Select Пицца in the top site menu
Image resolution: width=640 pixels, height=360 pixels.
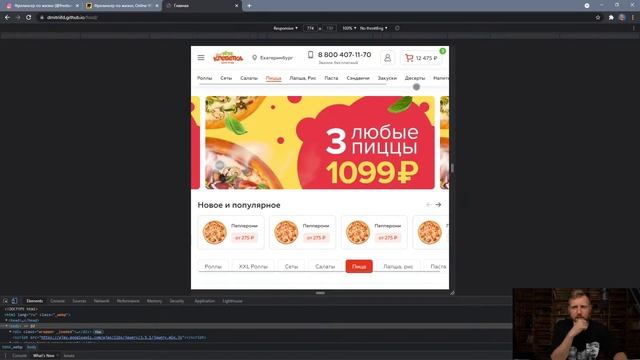pyautogui.click(x=273, y=78)
